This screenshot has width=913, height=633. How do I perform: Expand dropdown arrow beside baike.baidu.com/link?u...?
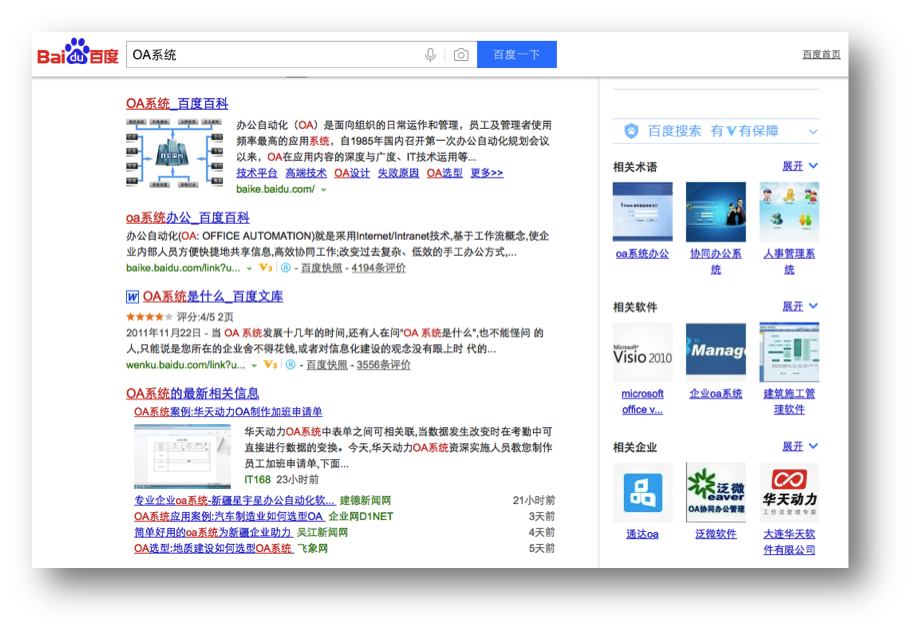[x=249, y=268]
